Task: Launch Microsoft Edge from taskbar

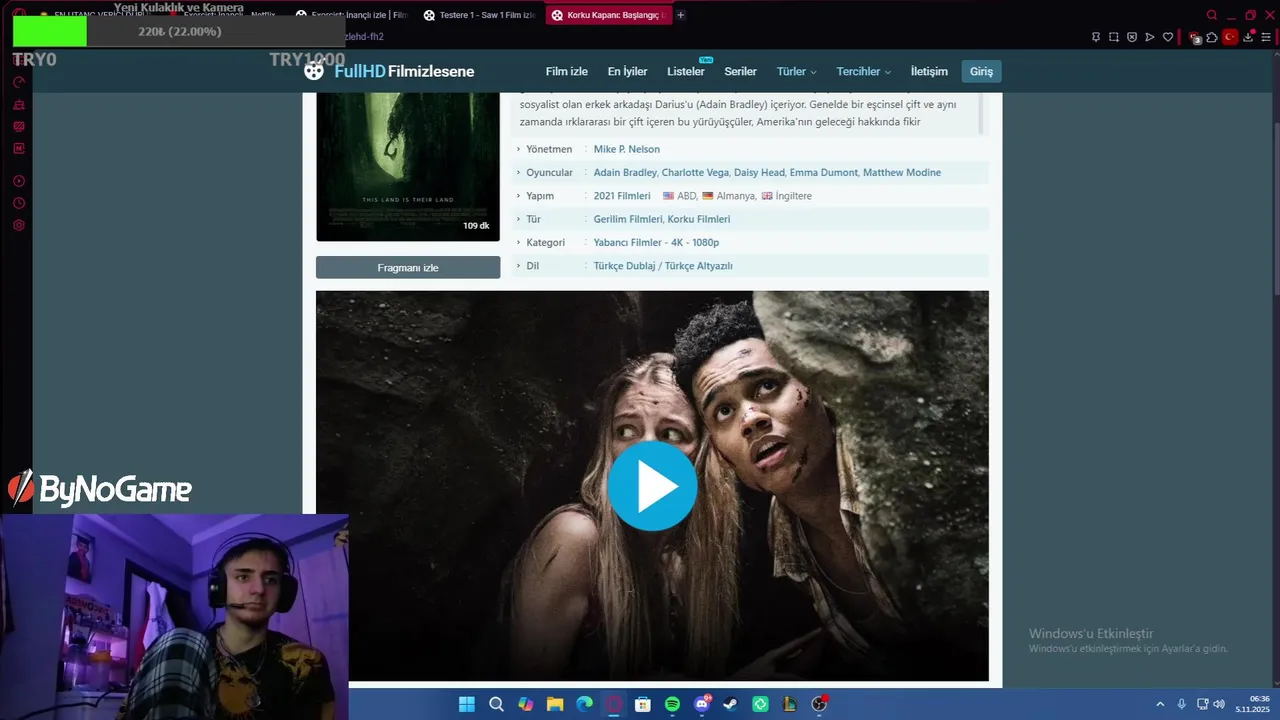Action: click(584, 704)
